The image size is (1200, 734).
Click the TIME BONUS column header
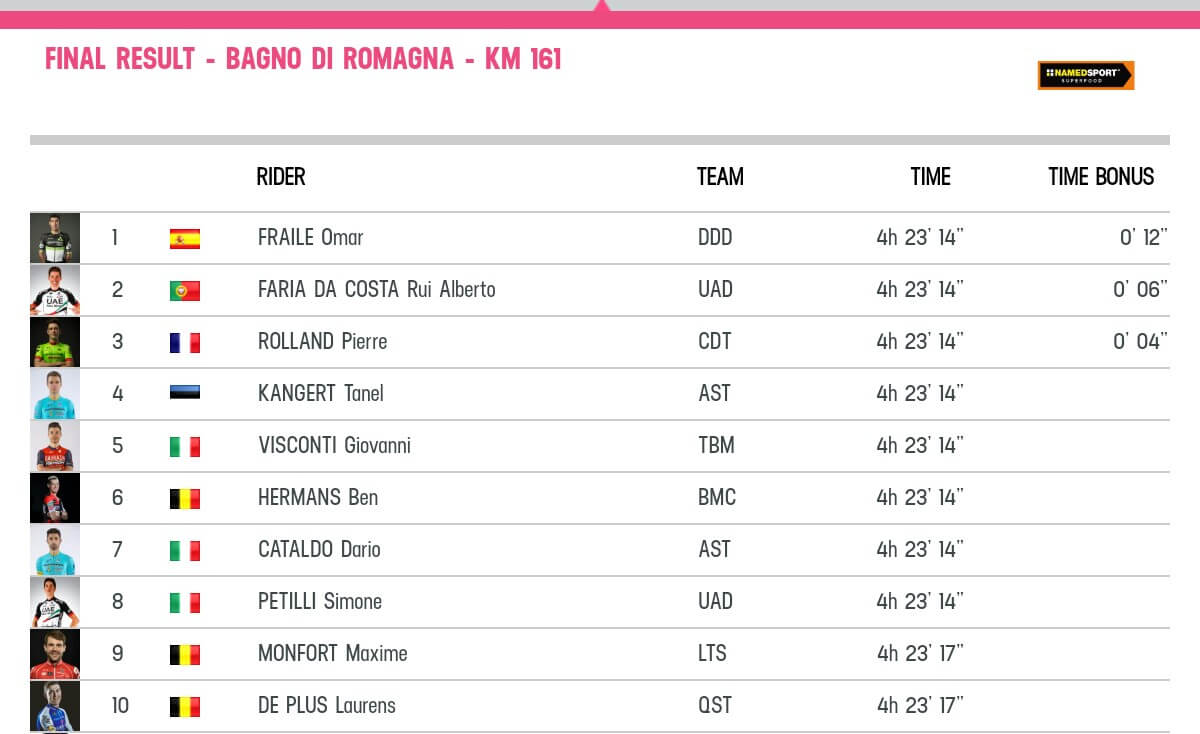[1101, 177]
